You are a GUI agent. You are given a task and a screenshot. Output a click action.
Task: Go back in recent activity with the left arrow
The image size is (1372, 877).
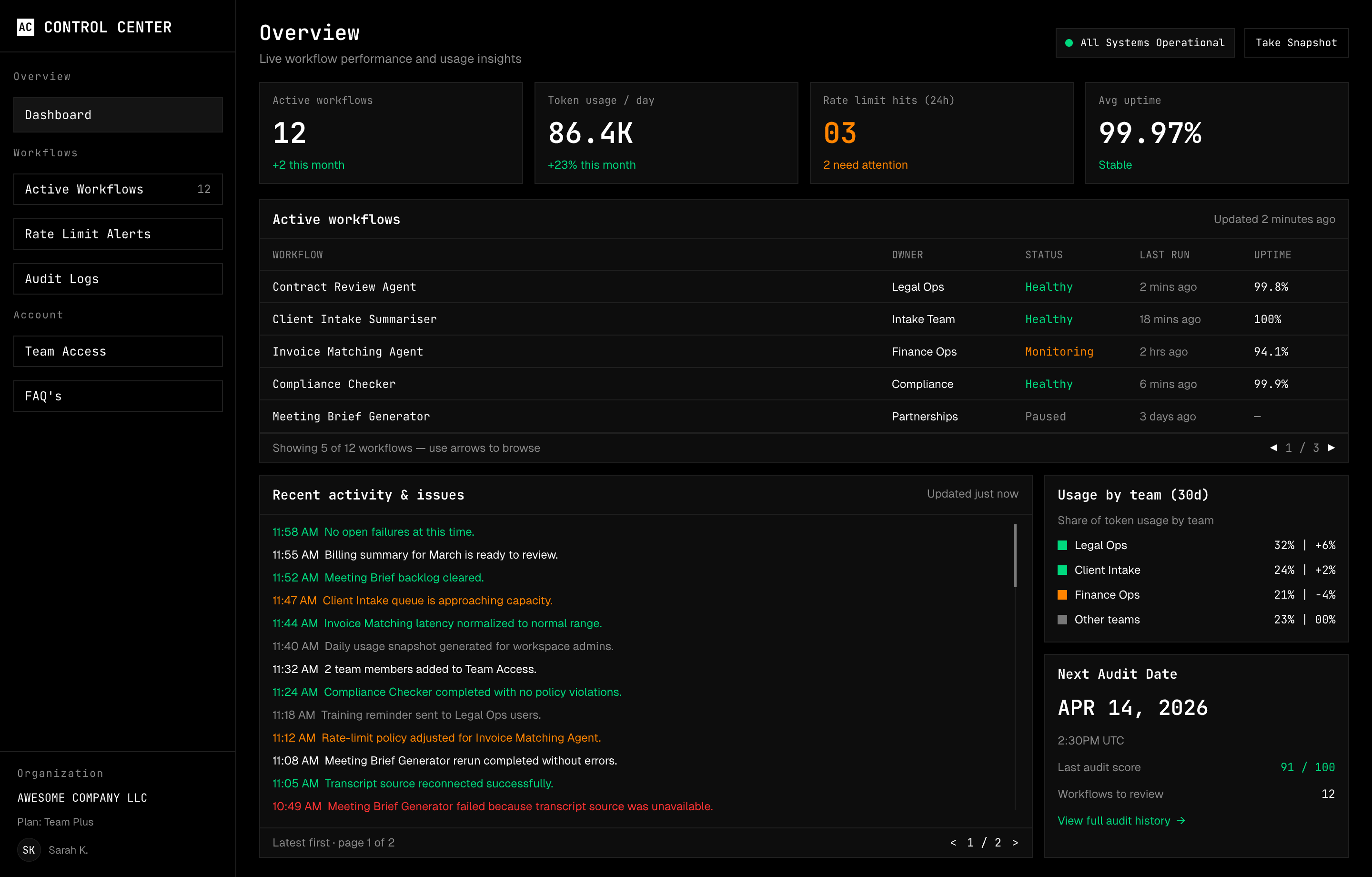tap(954, 842)
